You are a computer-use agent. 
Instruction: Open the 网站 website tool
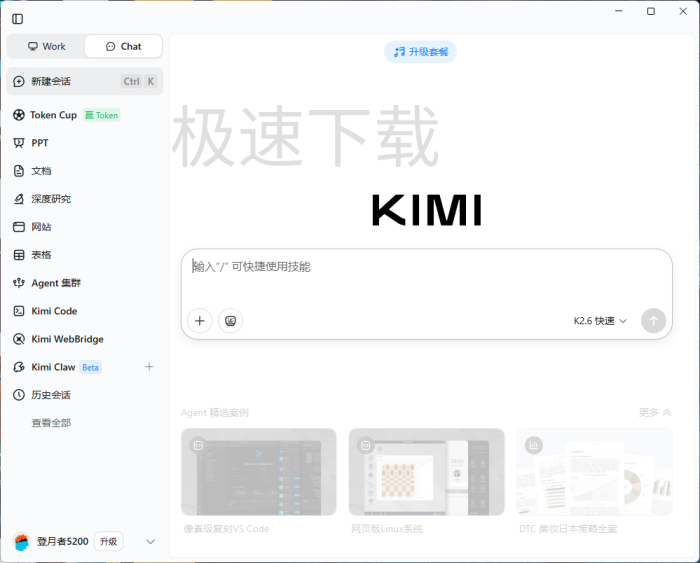pyautogui.click(x=85, y=227)
